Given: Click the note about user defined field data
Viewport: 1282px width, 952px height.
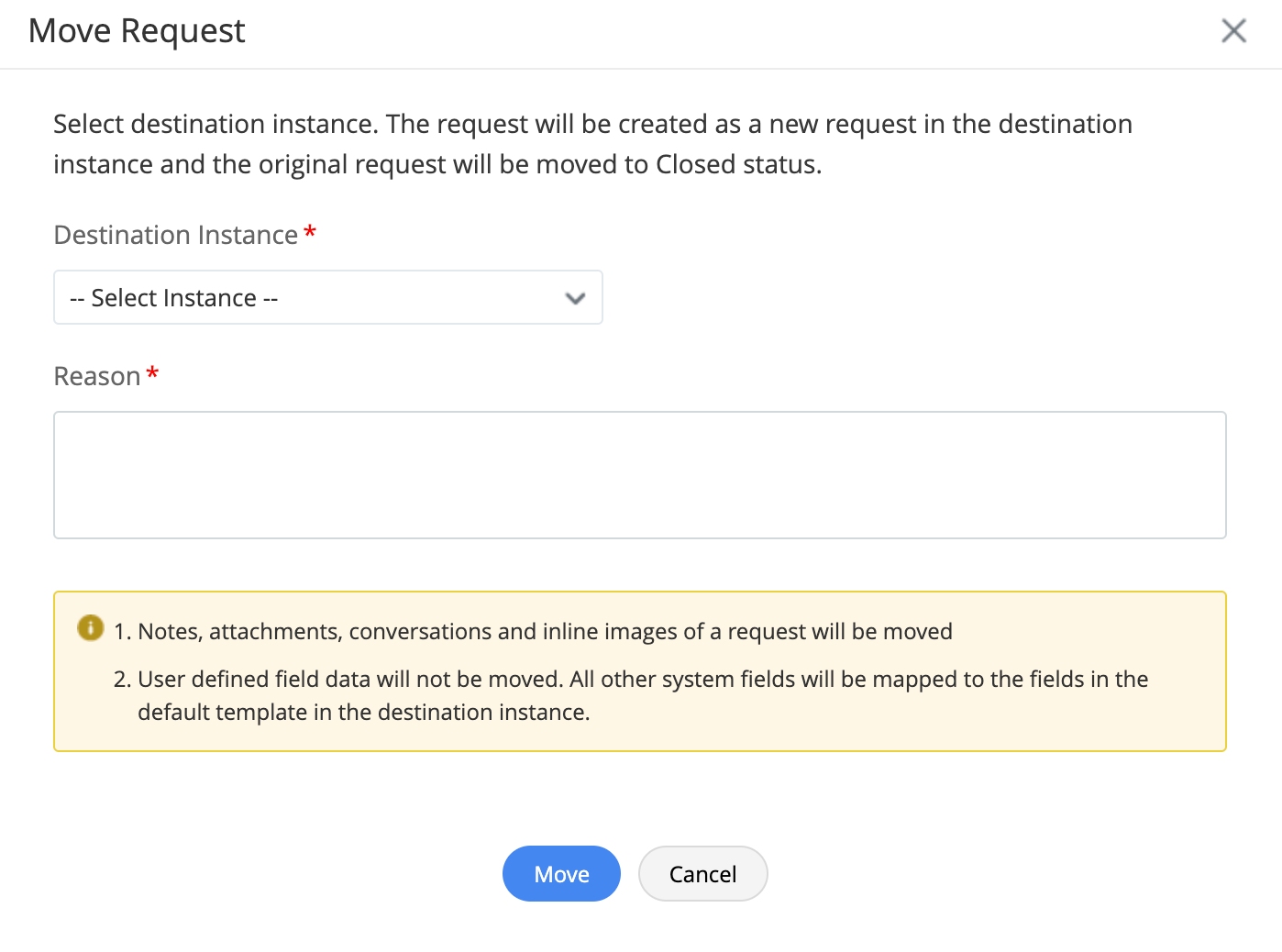Looking at the screenshot, I should [x=642, y=680].
